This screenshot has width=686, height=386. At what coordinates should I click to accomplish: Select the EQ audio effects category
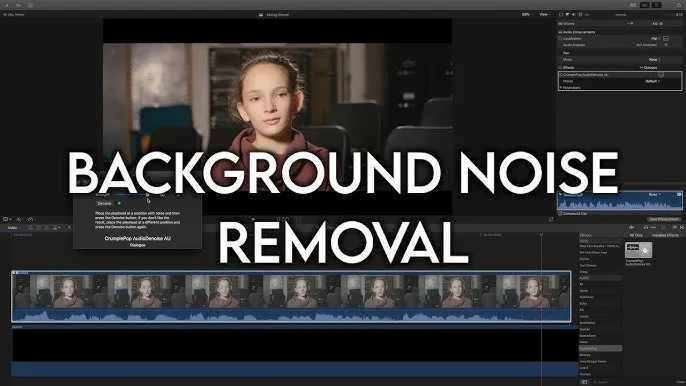click(582, 310)
